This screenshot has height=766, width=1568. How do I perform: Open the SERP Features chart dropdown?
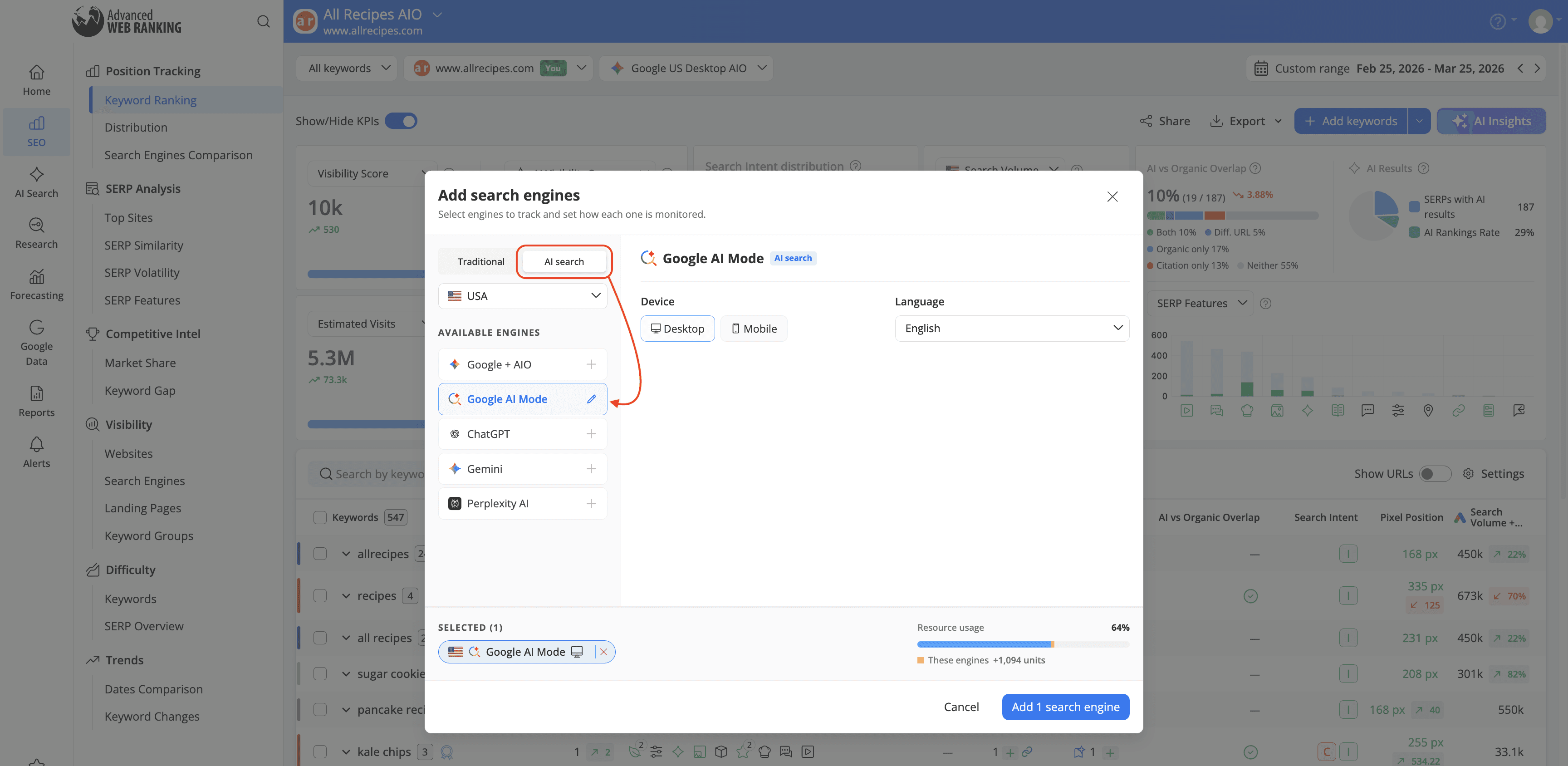coord(1200,303)
